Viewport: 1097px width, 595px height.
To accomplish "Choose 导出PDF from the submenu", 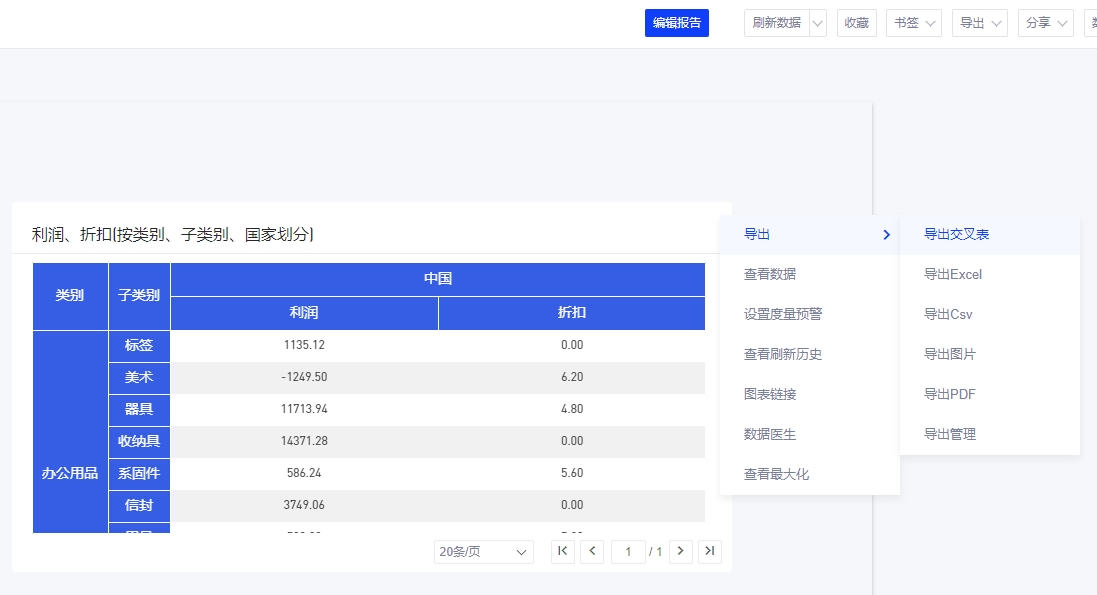I will [950, 394].
